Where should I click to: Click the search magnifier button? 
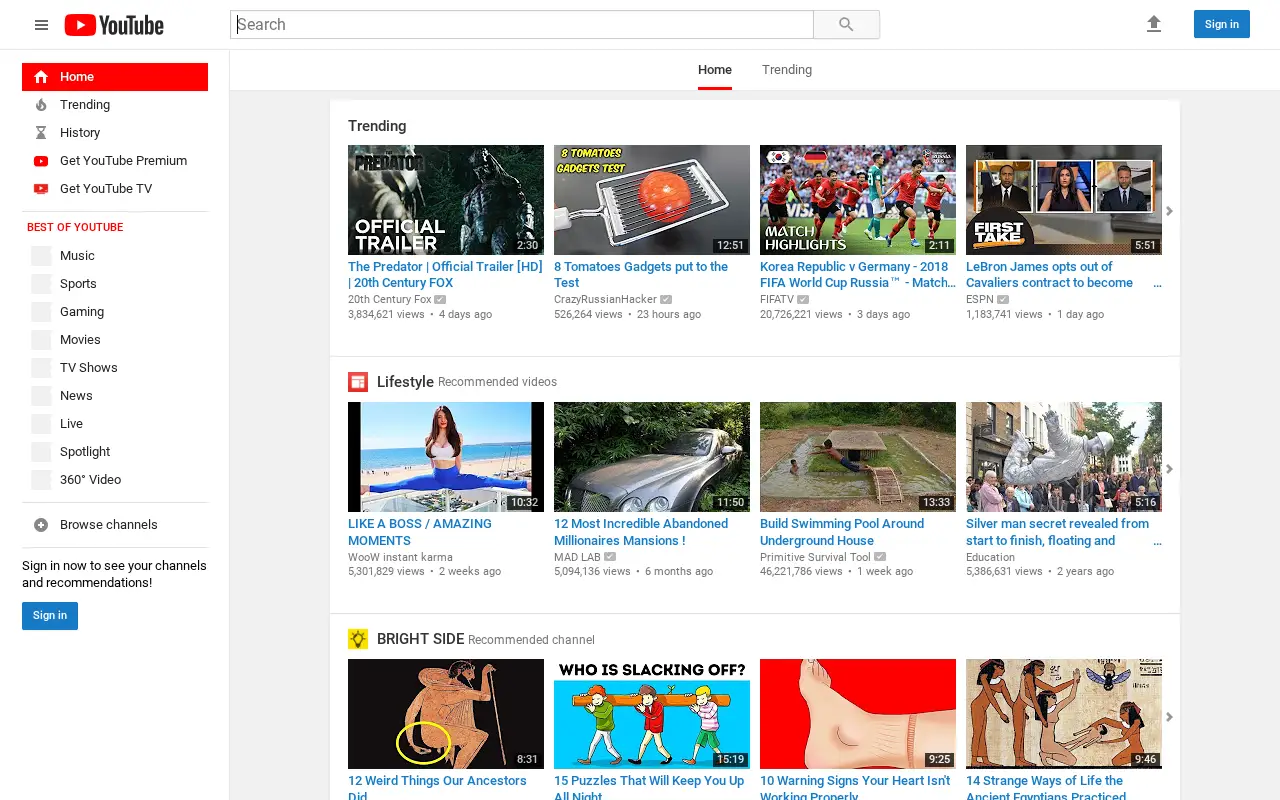(x=846, y=25)
